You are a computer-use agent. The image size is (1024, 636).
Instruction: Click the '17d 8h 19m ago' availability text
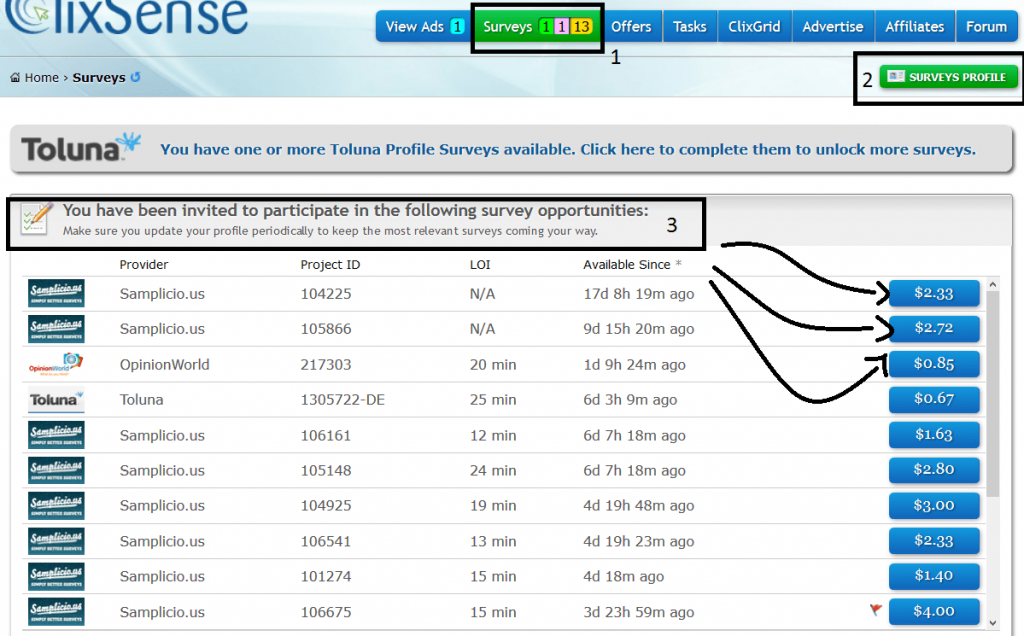[639, 294]
